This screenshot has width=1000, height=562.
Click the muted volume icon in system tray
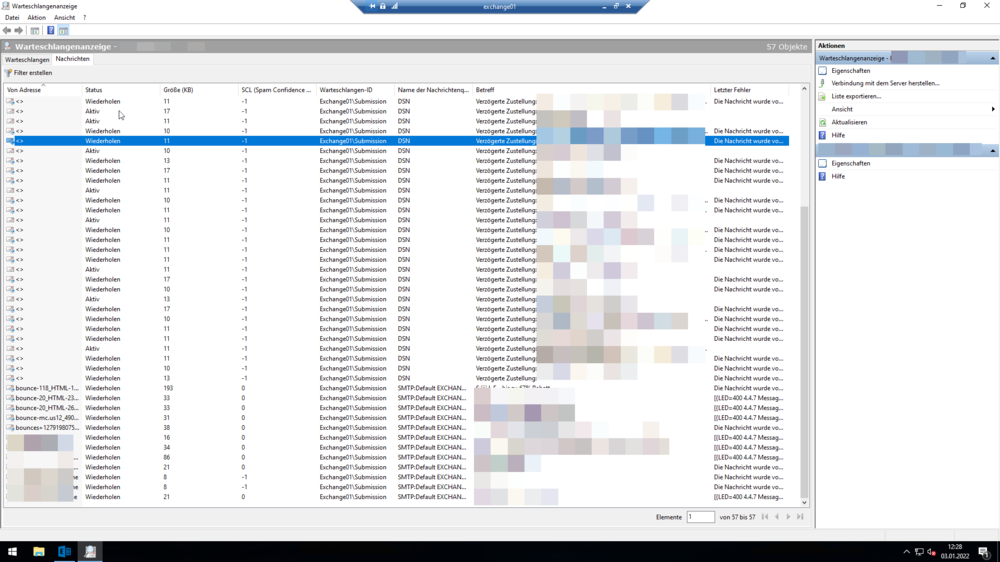click(x=931, y=552)
